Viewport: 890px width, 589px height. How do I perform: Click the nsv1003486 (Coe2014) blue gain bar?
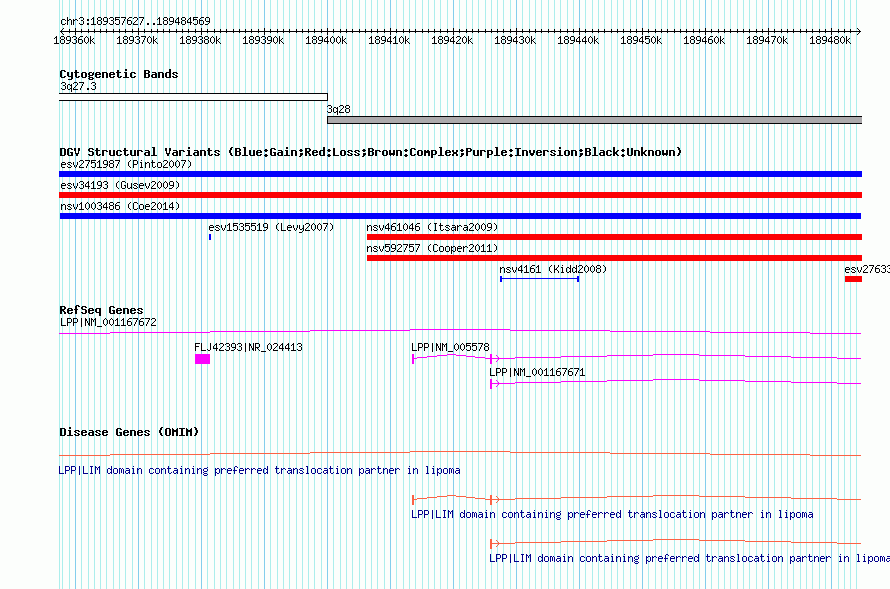point(460,216)
